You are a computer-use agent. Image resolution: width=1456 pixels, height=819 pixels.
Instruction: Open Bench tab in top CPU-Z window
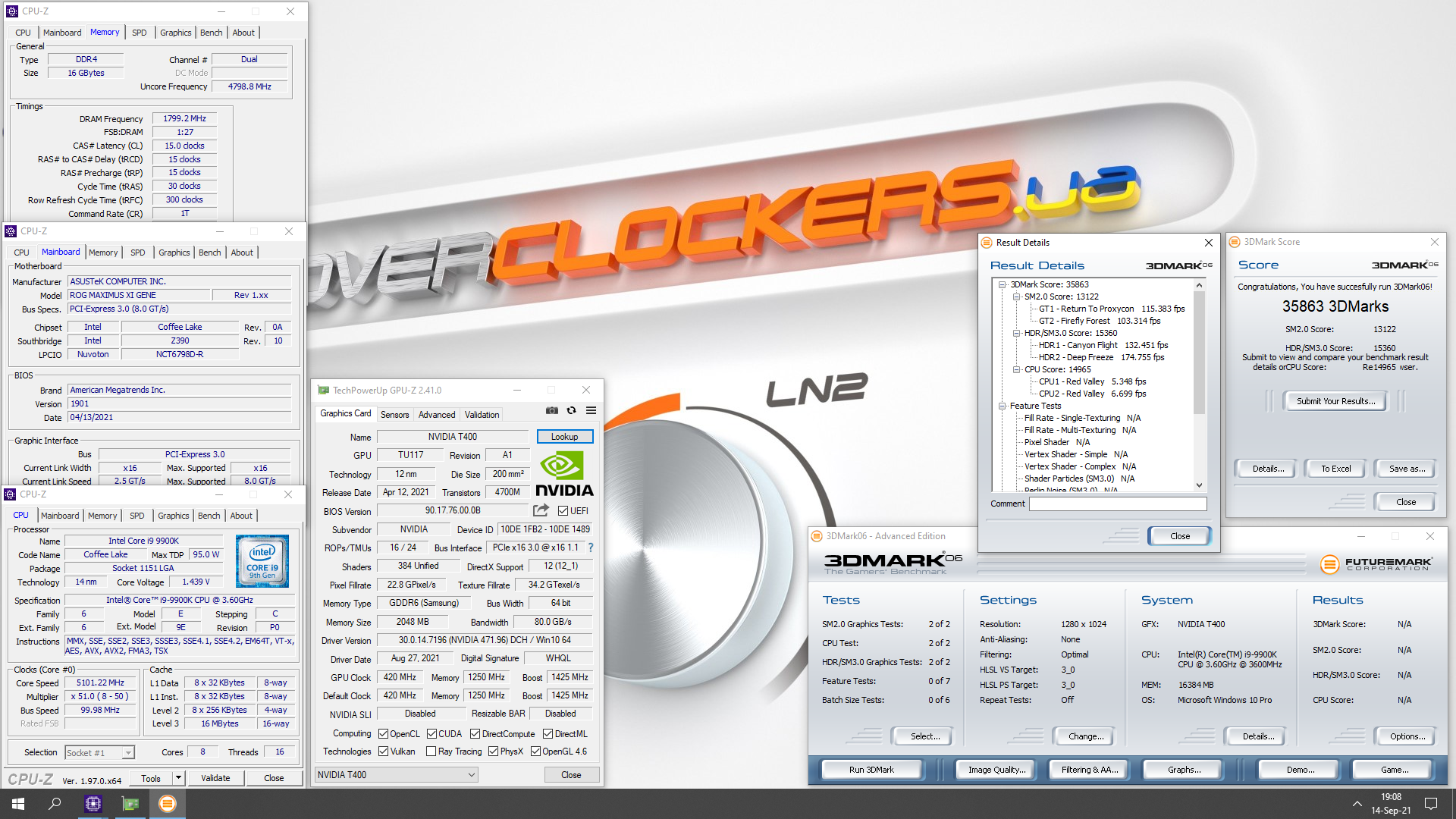[211, 33]
